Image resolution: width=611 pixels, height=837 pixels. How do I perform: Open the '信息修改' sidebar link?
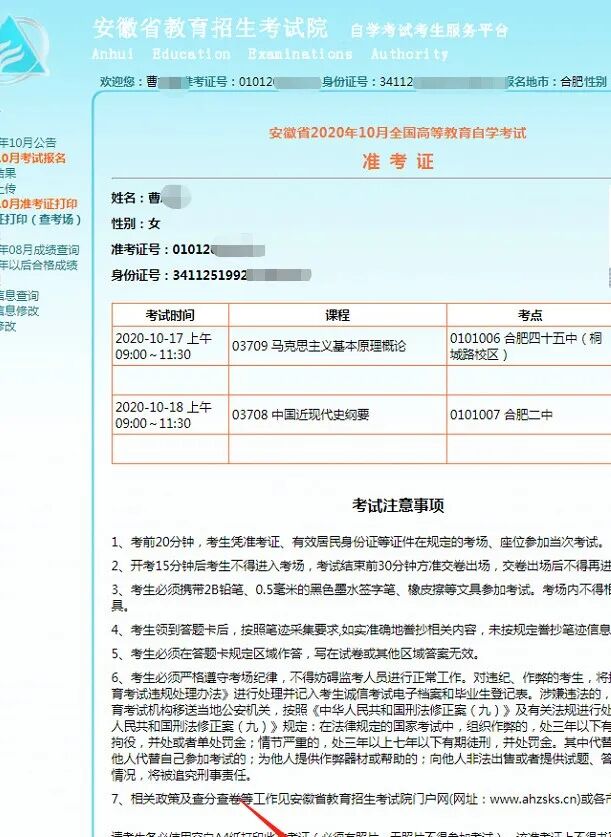(19, 311)
